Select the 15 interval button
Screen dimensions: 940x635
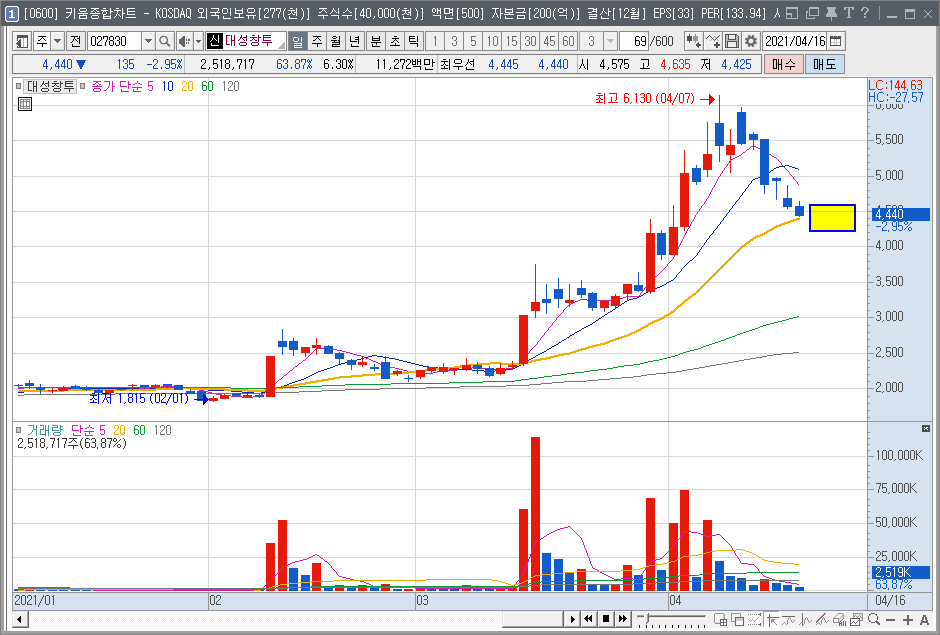coord(511,41)
